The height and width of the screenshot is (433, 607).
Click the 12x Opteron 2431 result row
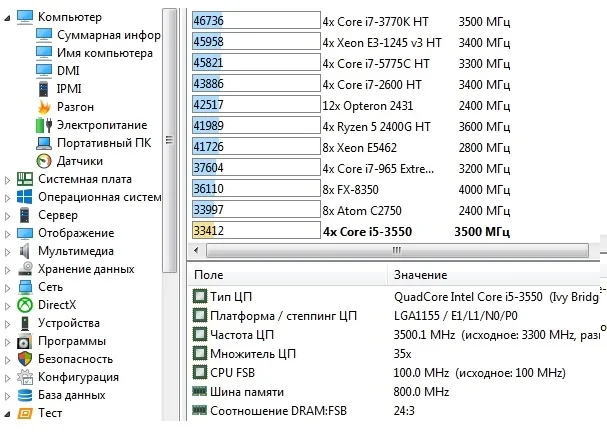pyautogui.click(x=351, y=105)
